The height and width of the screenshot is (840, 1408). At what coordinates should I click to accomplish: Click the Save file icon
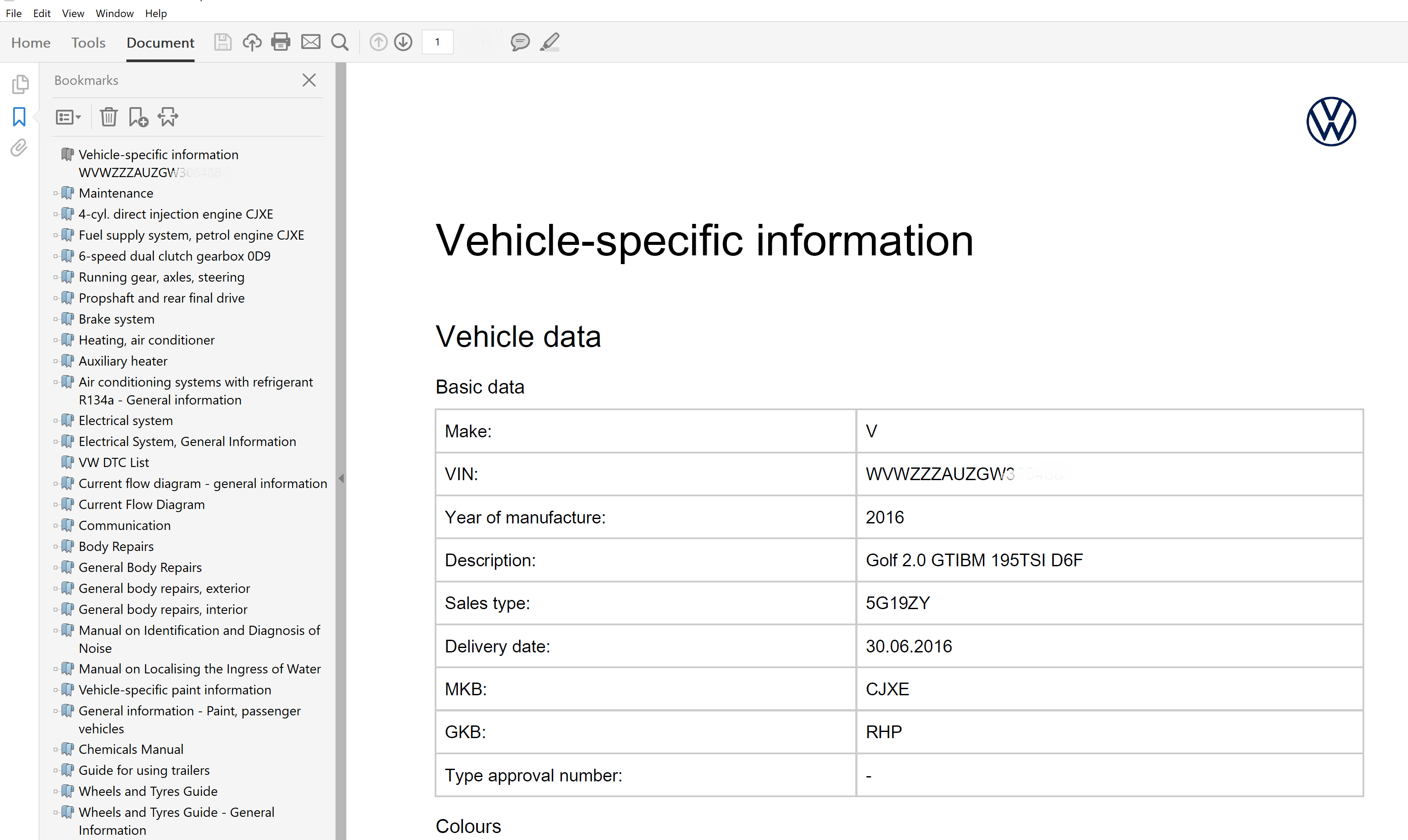tap(223, 42)
